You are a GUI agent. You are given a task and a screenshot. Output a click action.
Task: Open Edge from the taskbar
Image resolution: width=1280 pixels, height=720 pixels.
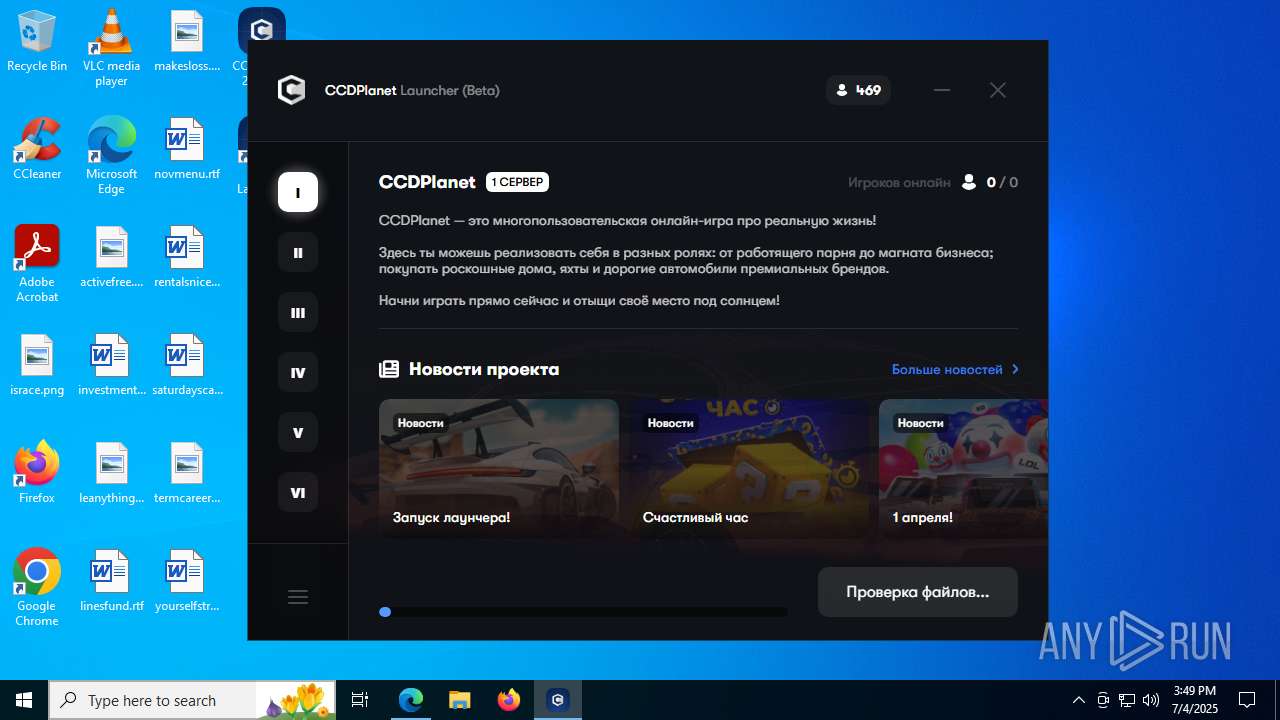point(411,700)
